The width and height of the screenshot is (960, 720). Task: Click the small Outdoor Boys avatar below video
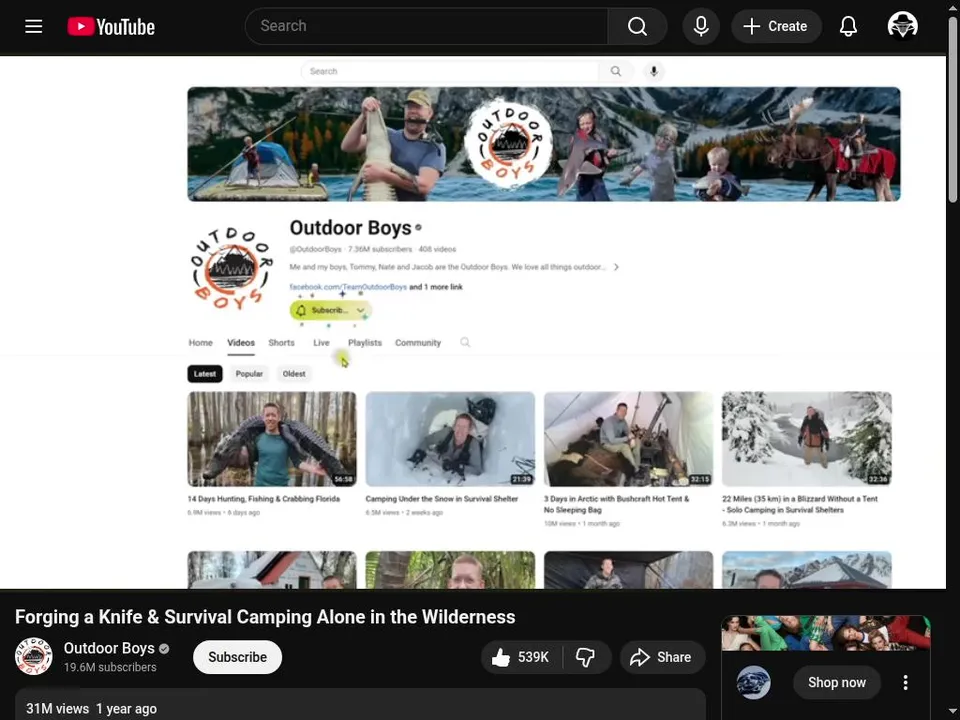point(34,656)
